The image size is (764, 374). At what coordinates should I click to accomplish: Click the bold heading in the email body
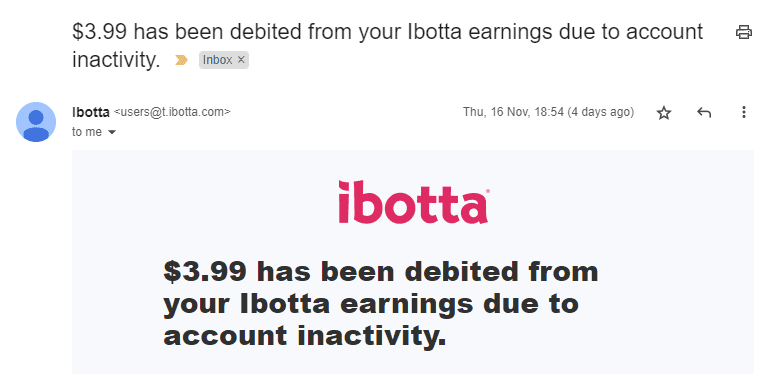click(x=381, y=303)
